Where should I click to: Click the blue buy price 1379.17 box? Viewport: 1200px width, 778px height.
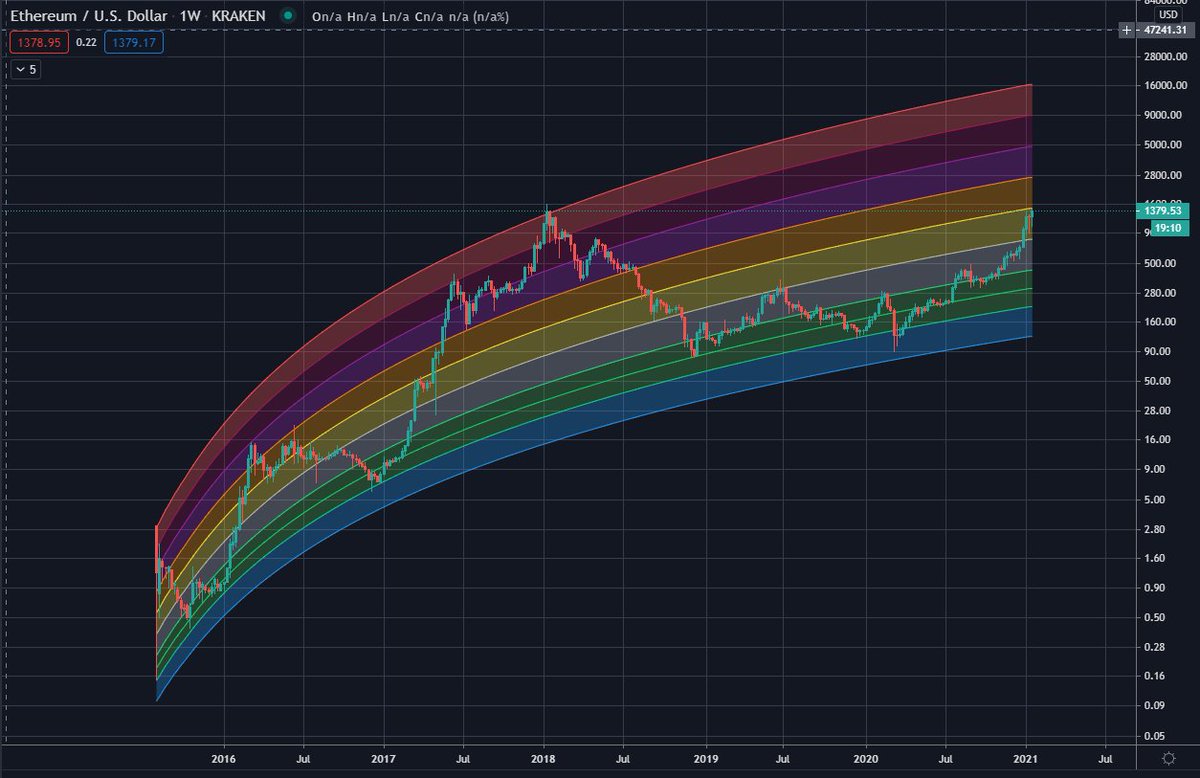tap(134, 42)
